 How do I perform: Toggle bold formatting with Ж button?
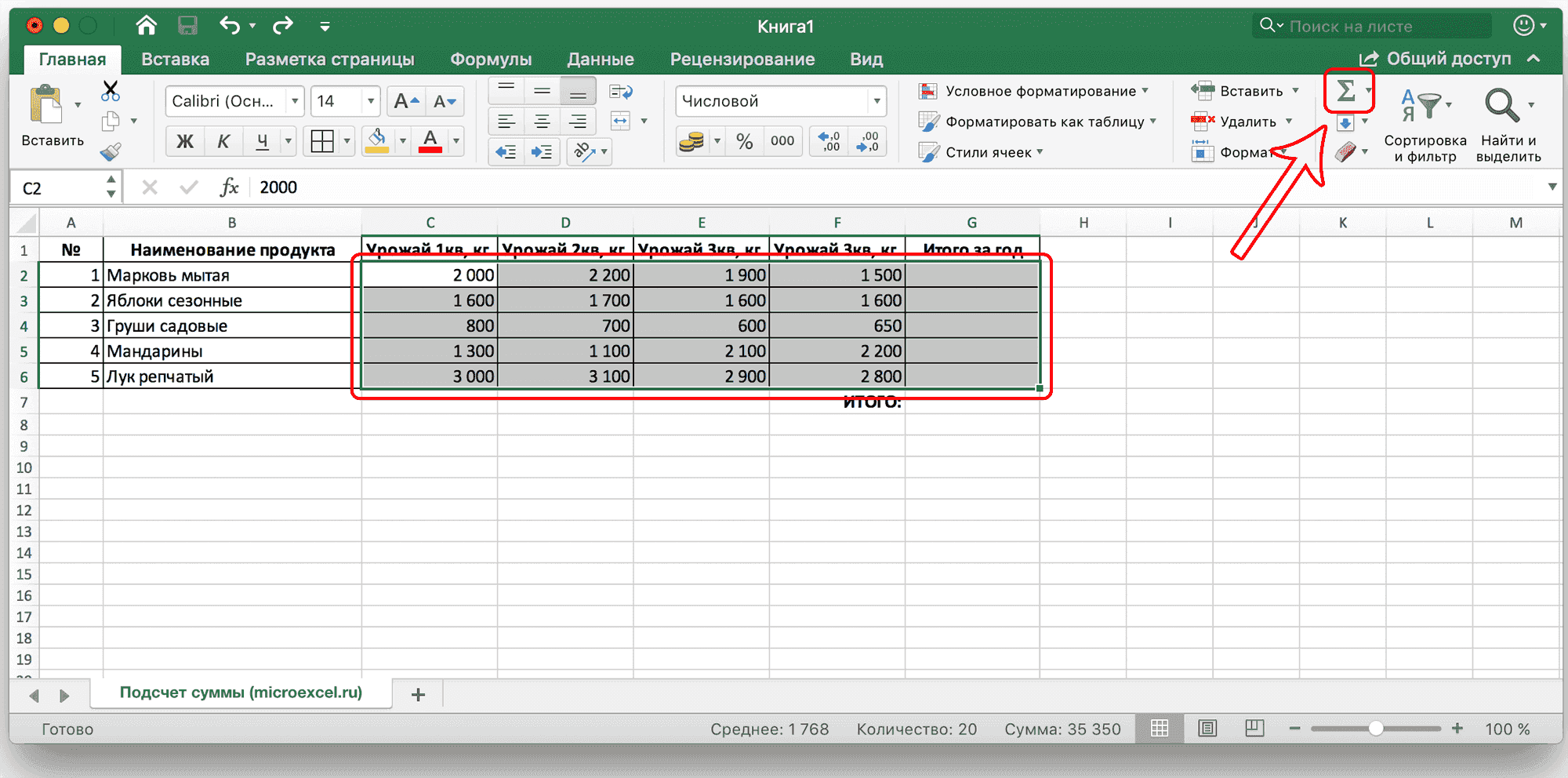(x=185, y=141)
